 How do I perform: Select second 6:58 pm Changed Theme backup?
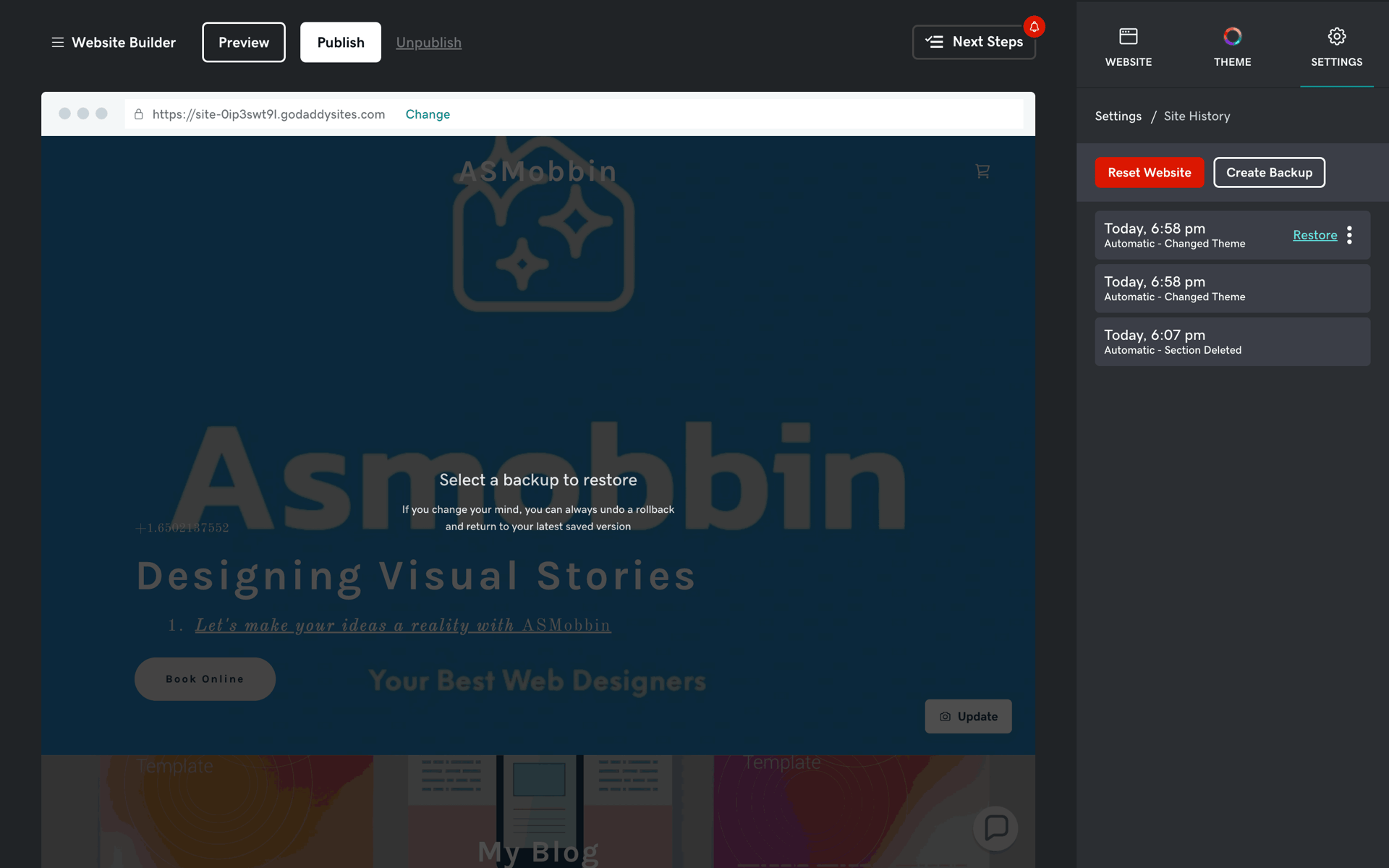click(x=1233, y=289)
